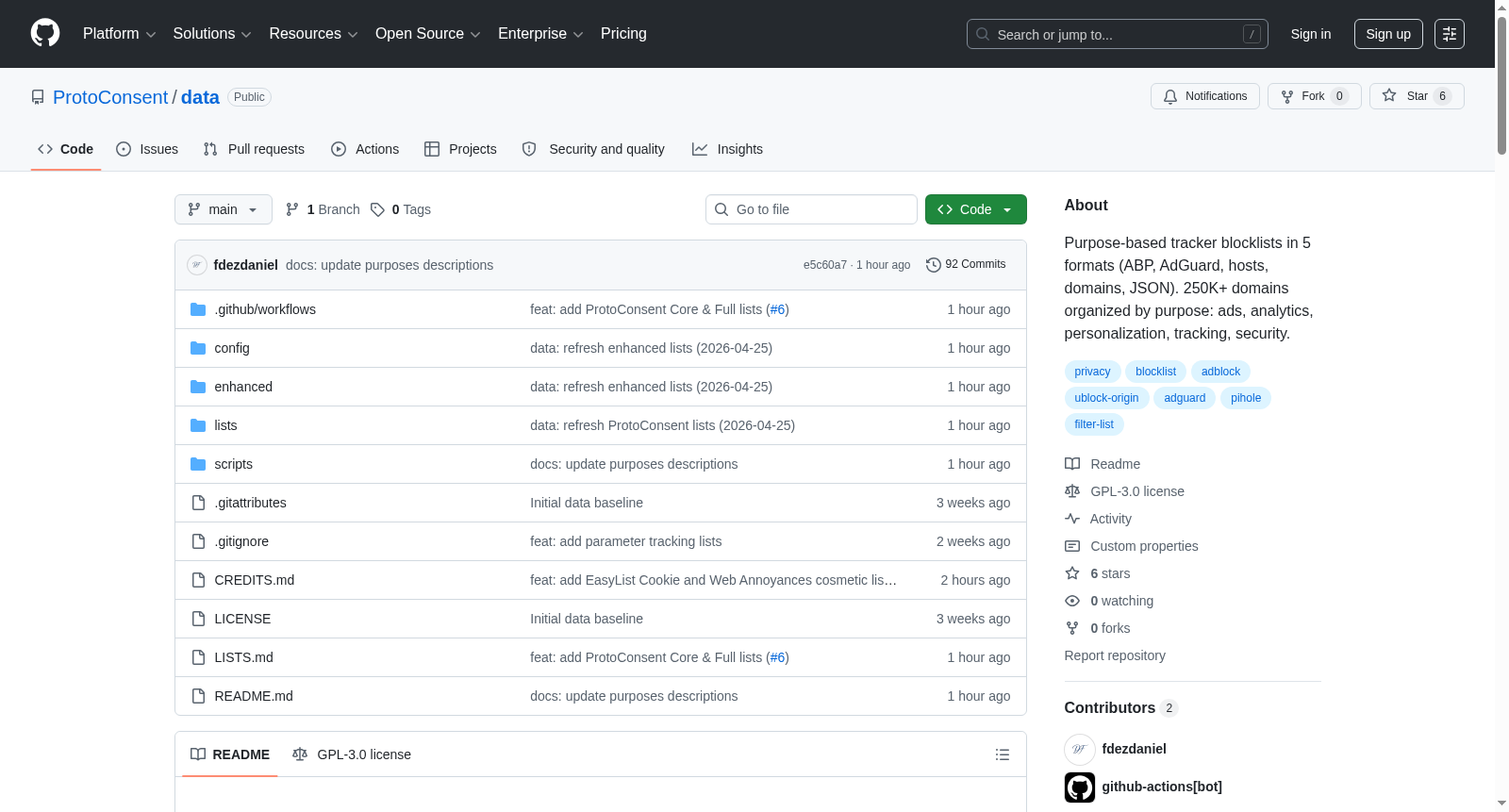Click the star icon next to 6 stars

pyautogui.click(x=1072, y=573)
